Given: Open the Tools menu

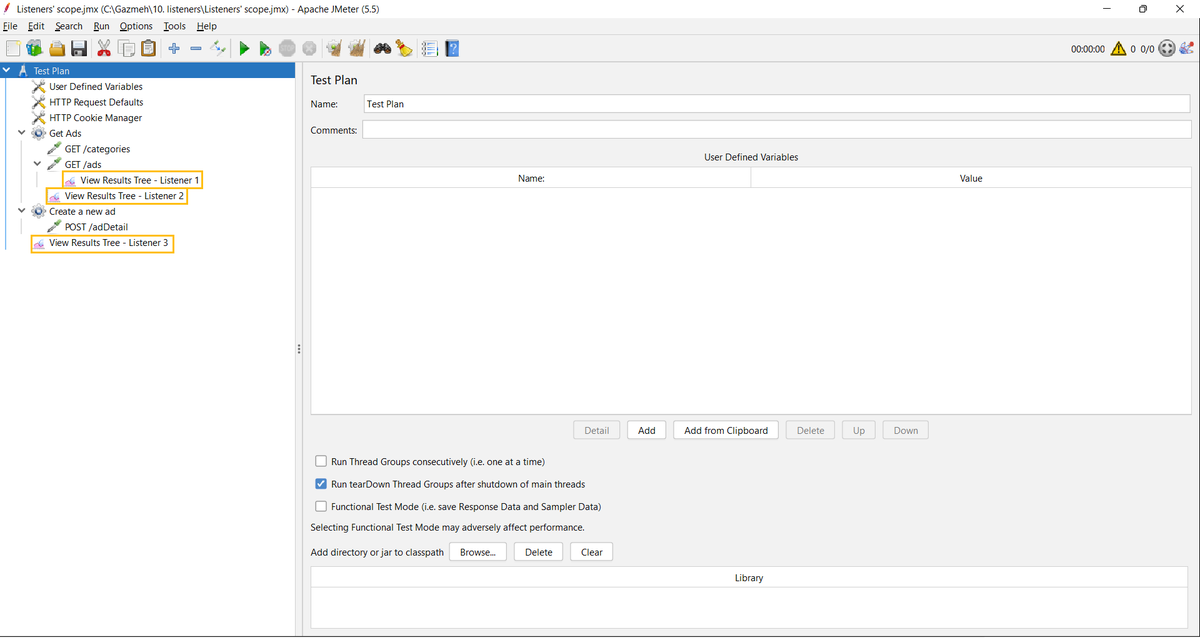Looking at the screenshot, I should (x=175, y=26).
